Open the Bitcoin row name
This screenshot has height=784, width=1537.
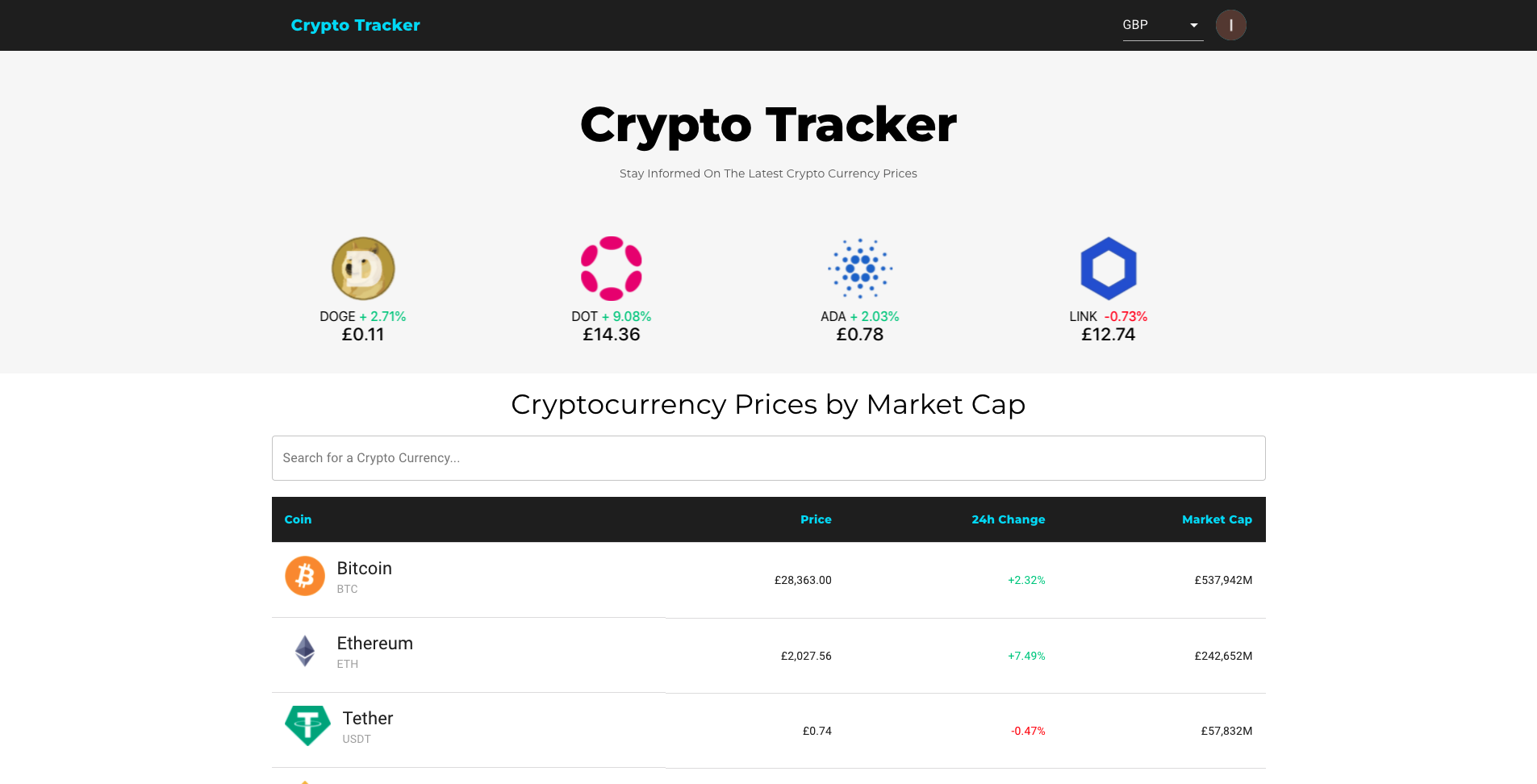pyautogui.click(x=365, y=569)
